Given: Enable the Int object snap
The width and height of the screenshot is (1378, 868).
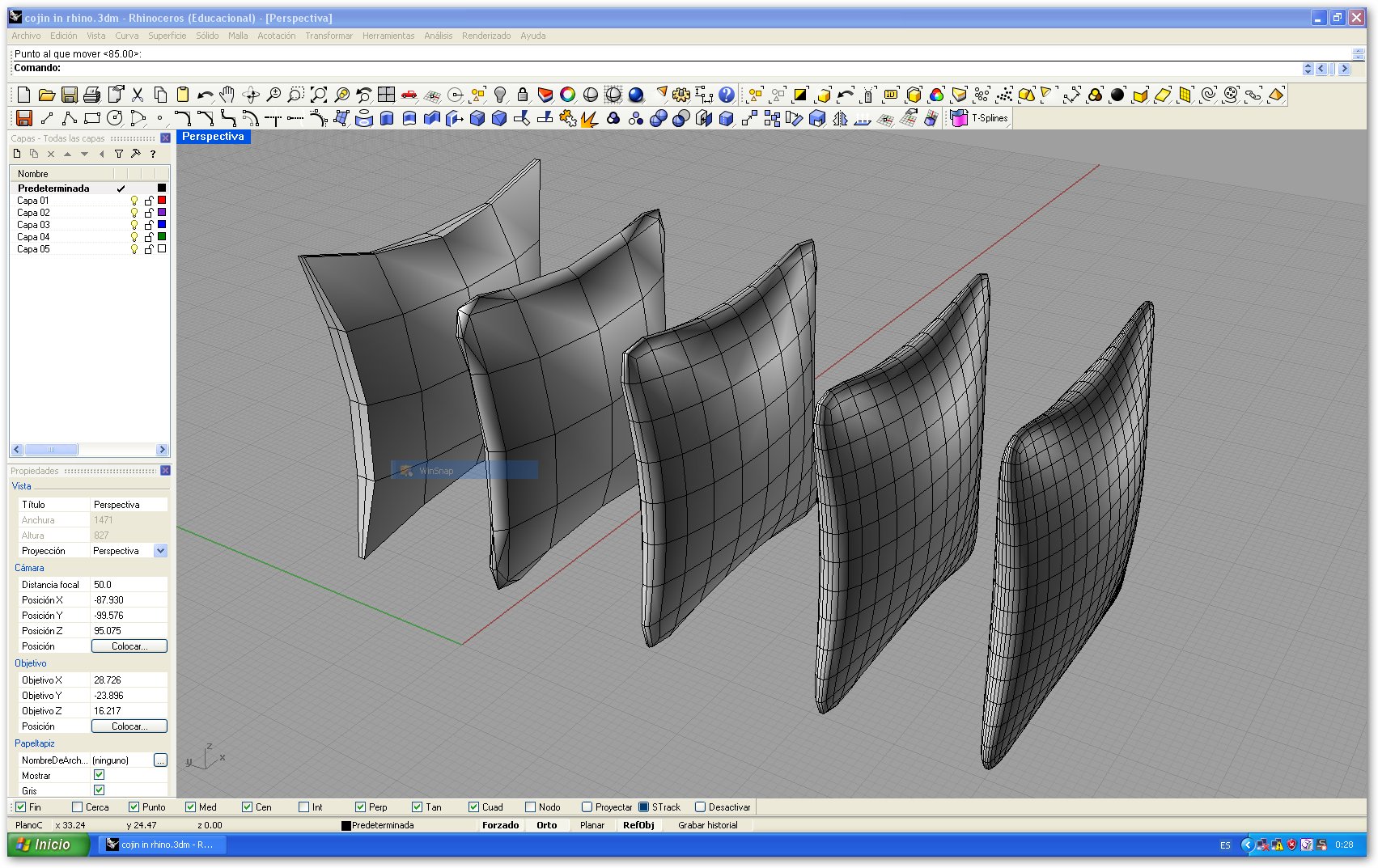Looking at the screenshot, I should tap(304, 807).
